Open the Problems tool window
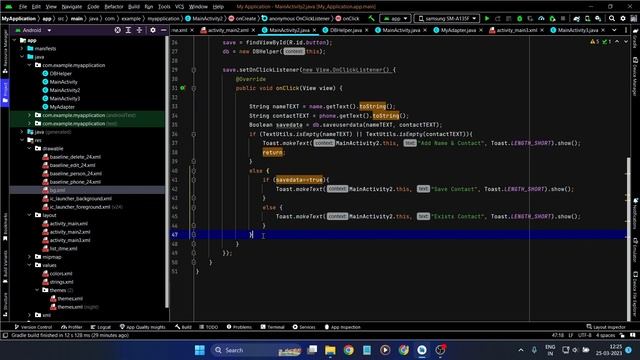640x360 pixels. pyautogui.click(x=239, y=327)
